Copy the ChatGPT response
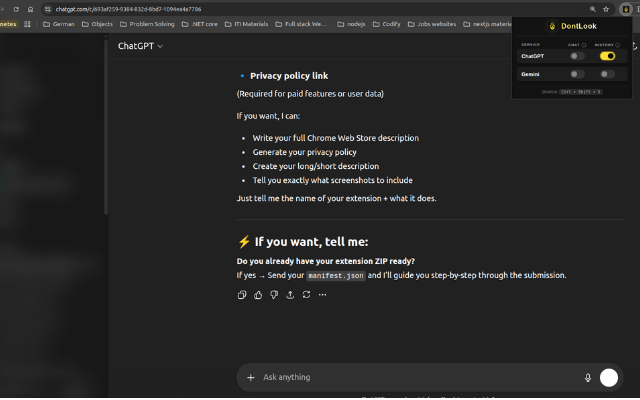Screen dimensions: 640x400 [x=242, y=295]
